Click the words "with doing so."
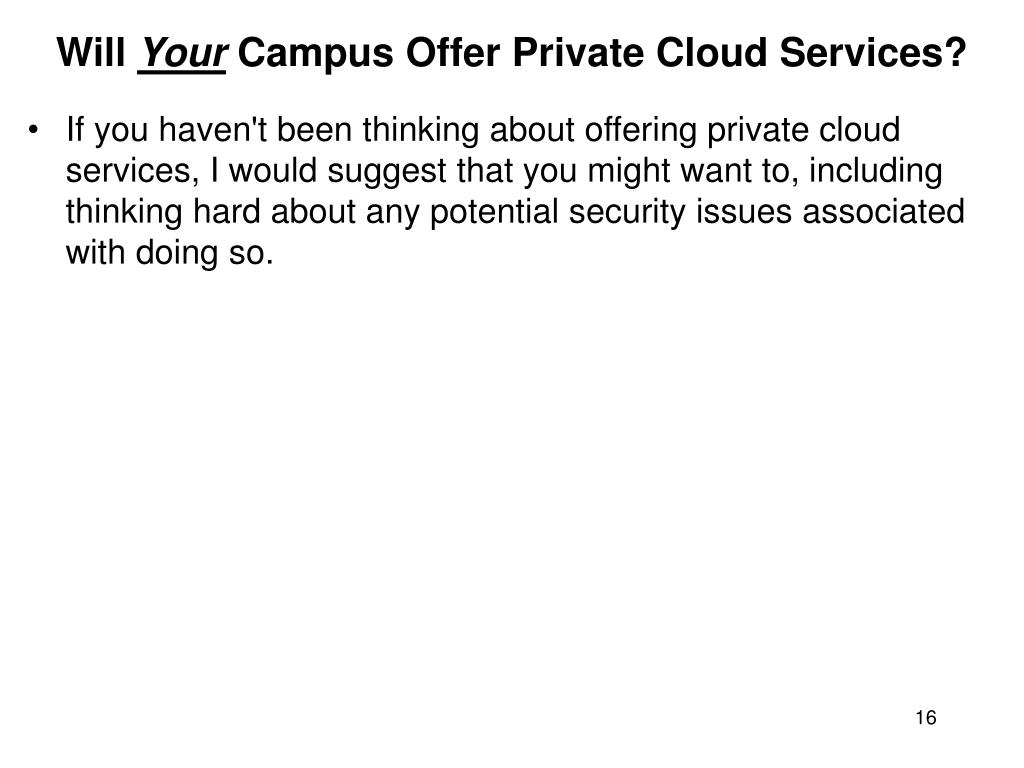Image resolution: width=1024 pixels, height=768 pixels. [x=170, y=253]
